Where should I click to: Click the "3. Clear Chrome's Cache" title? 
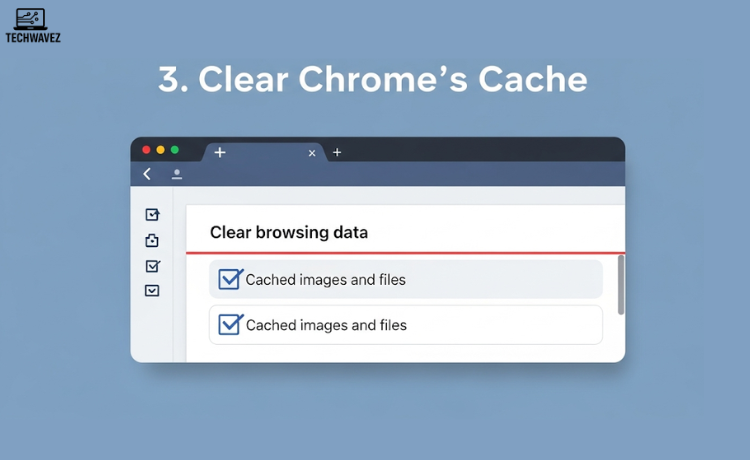[374, 81]
